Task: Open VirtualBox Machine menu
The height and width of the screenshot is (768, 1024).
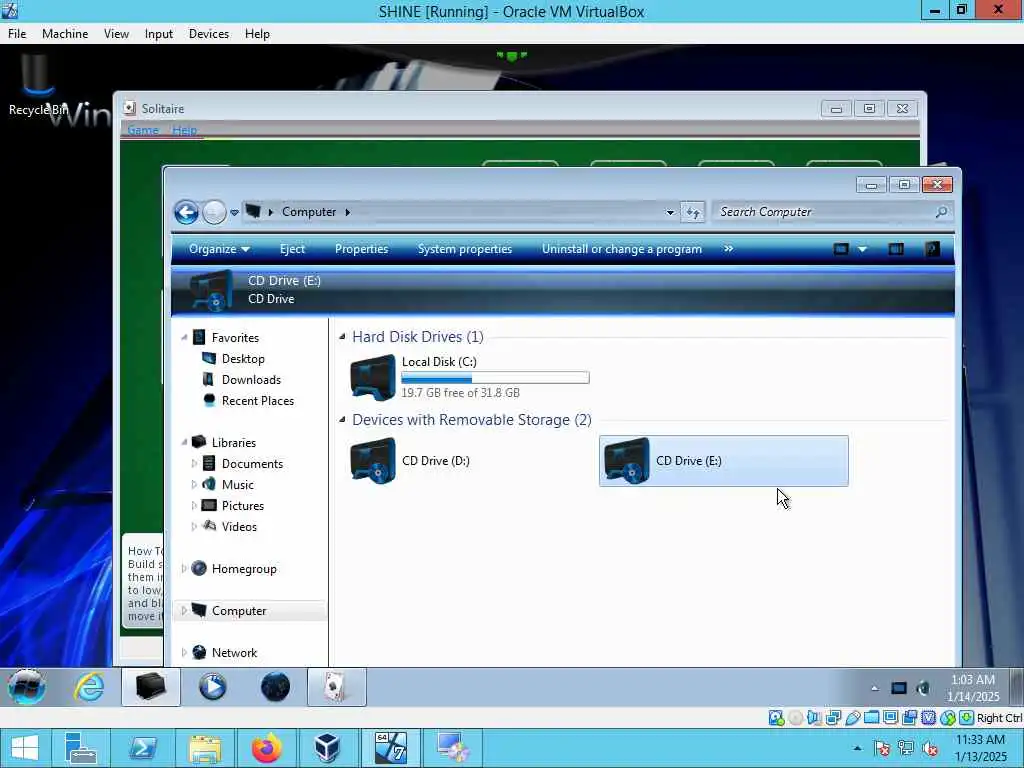Action: [65, 34]
